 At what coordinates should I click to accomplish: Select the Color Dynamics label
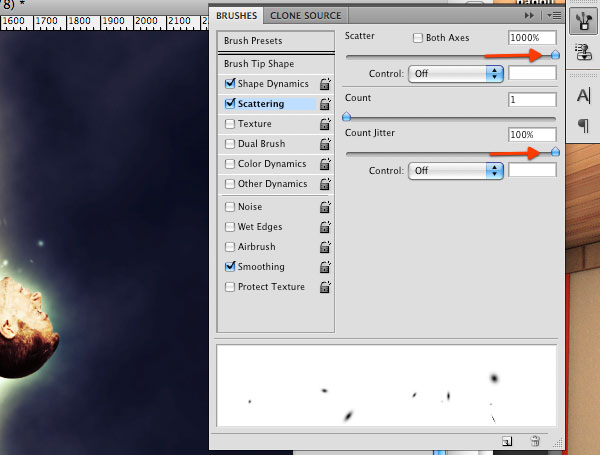[272, 164]
